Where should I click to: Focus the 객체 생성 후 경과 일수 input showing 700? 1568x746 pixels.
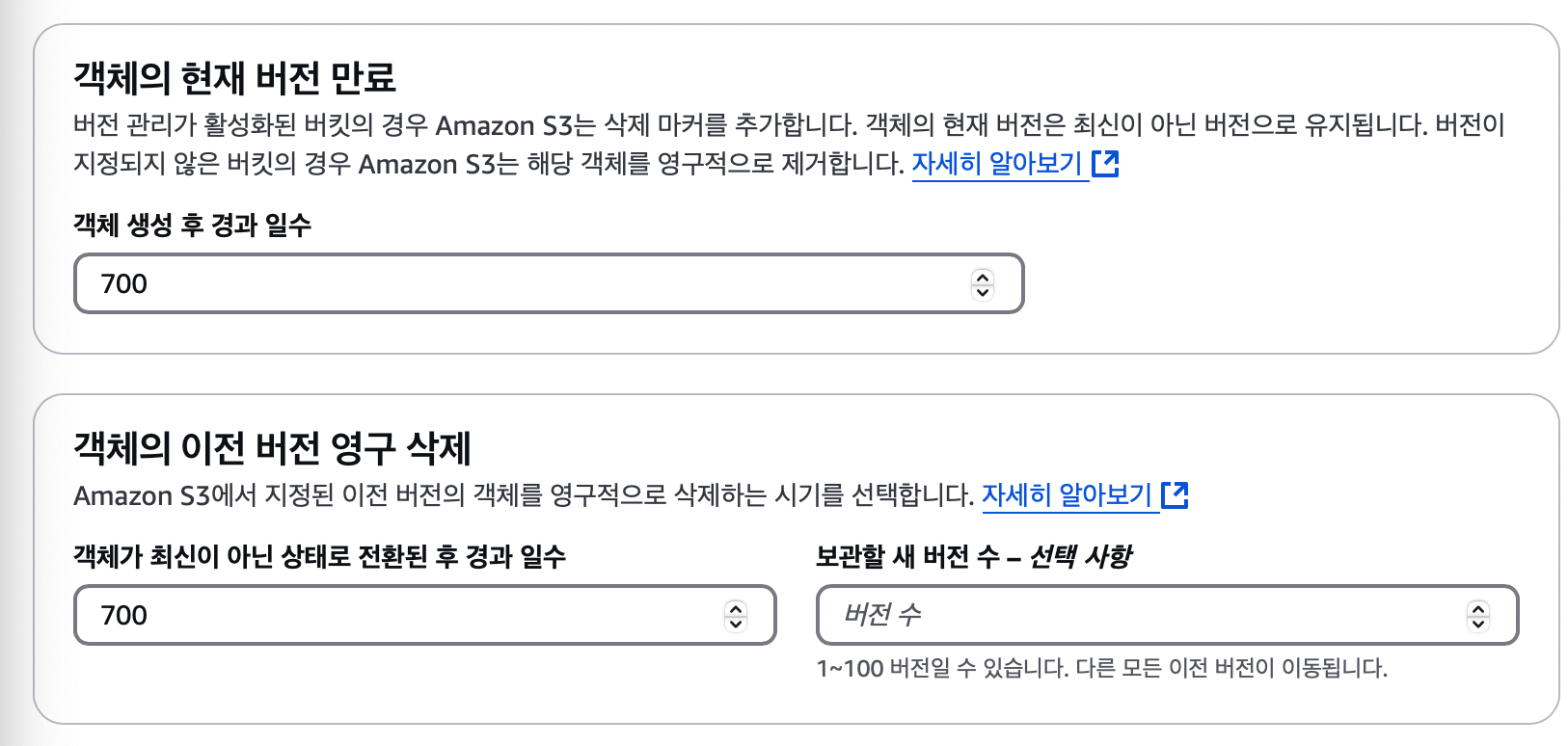(x=521, y=284)
